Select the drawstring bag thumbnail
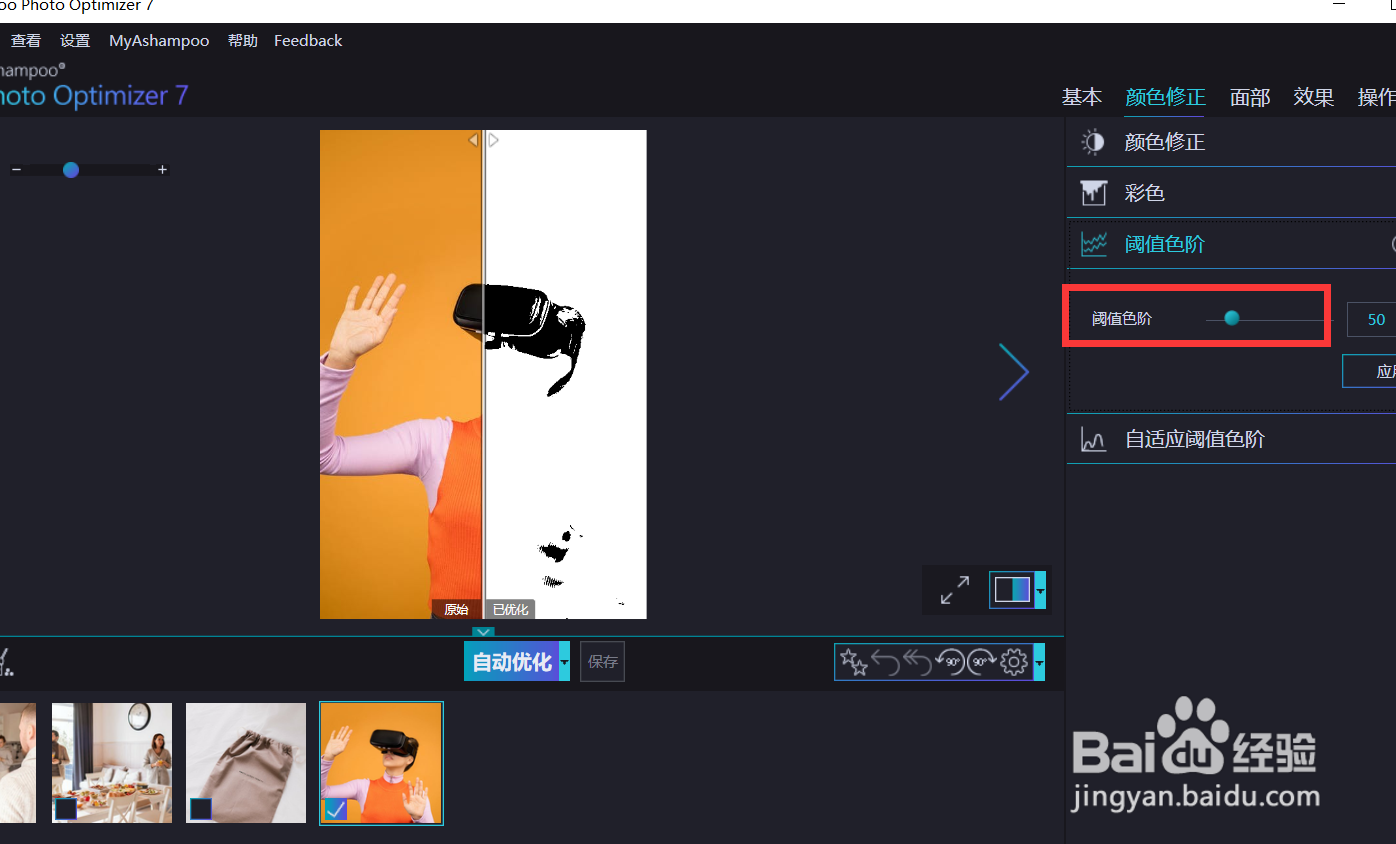 246,763
